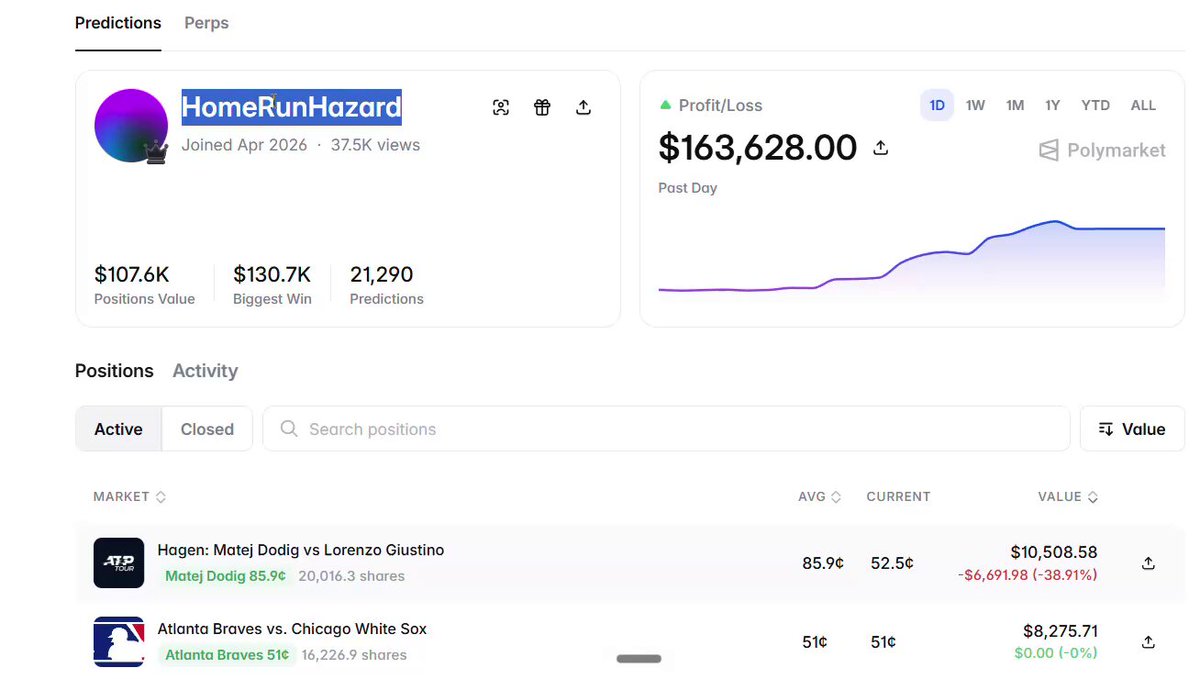Click the Search positions field
1200x679 pixels.
[x=666, y=429]
